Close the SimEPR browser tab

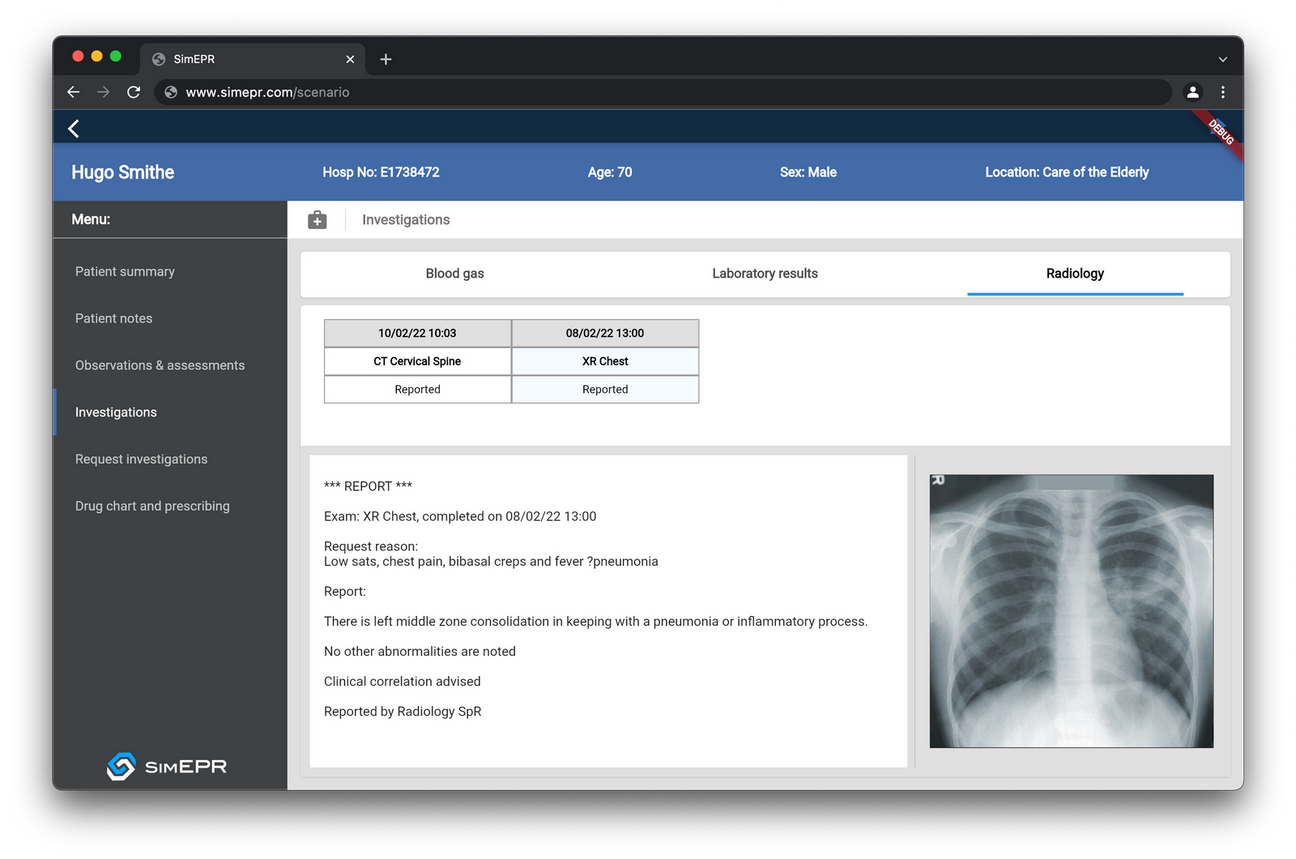[x=350, y=59]
